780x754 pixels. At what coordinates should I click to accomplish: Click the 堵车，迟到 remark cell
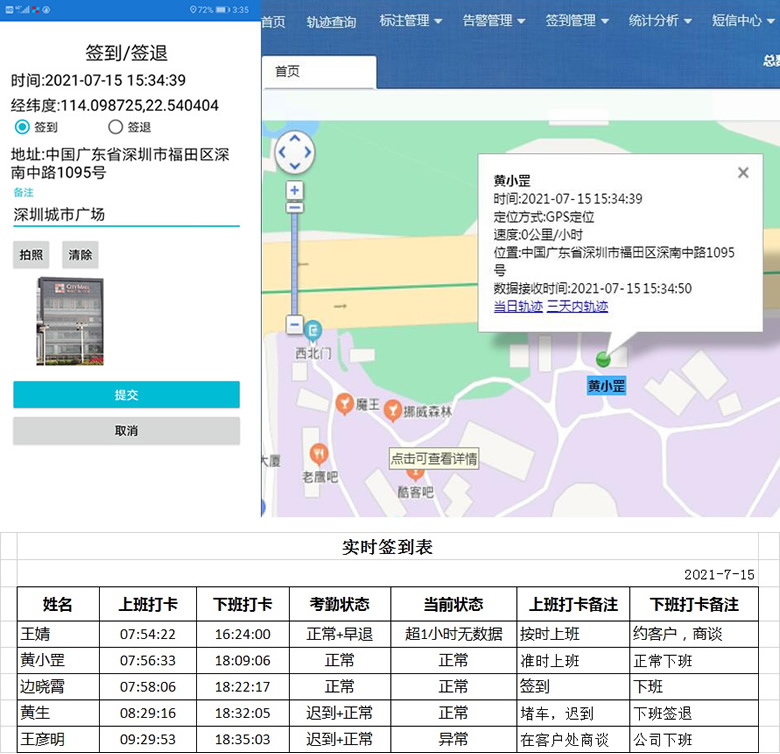pyautogui.click(x=574, y=713)
